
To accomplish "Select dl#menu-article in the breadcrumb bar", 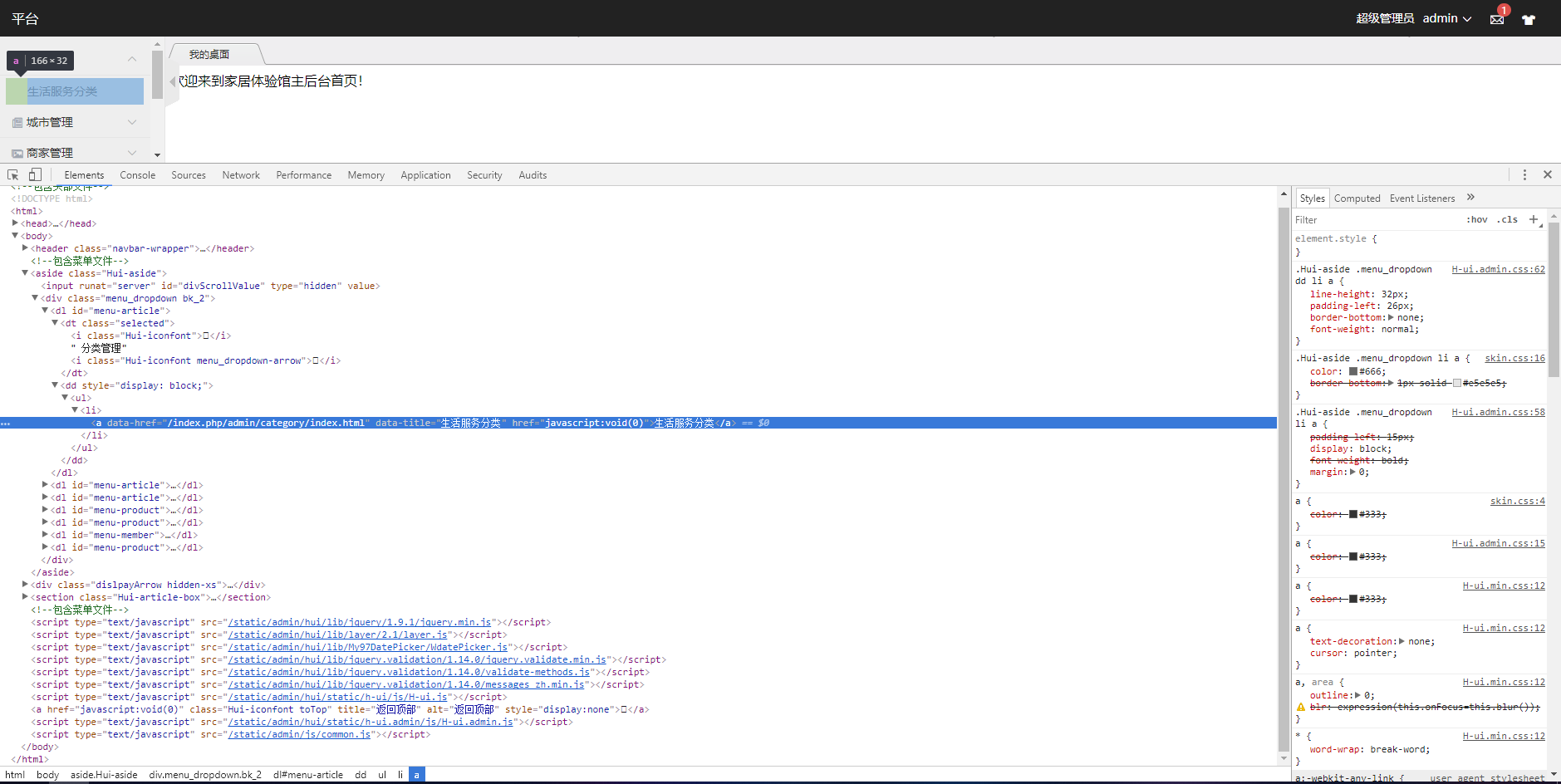I will pos(308,775).
